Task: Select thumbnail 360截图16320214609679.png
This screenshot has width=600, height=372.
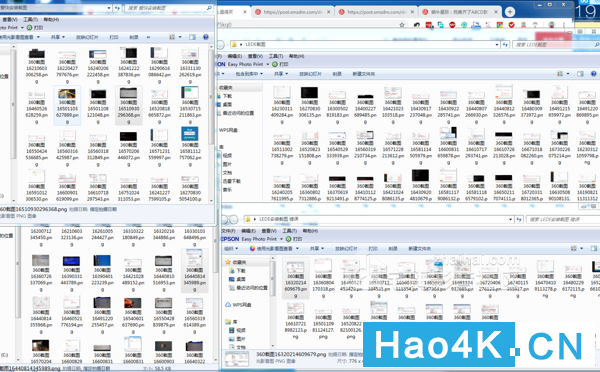Action: click(x=295, y=277)
